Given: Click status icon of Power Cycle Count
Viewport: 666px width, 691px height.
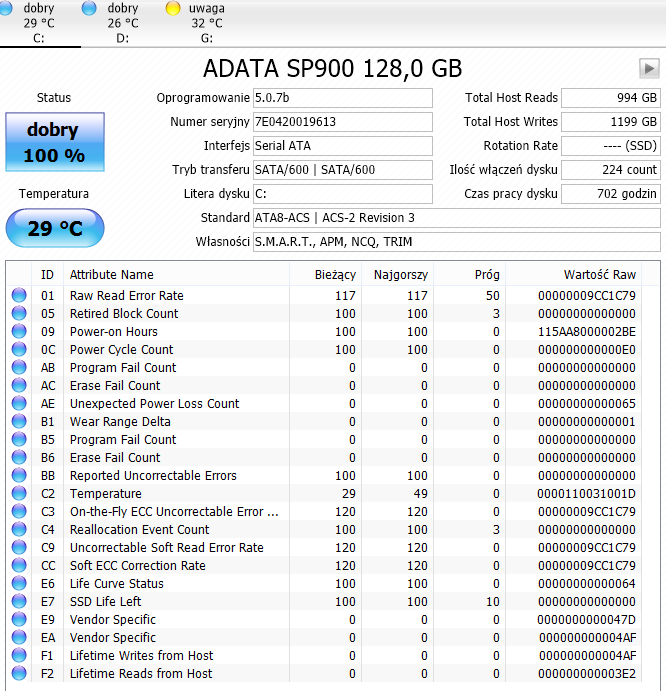Looking at the screenshot, I should [19, 349].
